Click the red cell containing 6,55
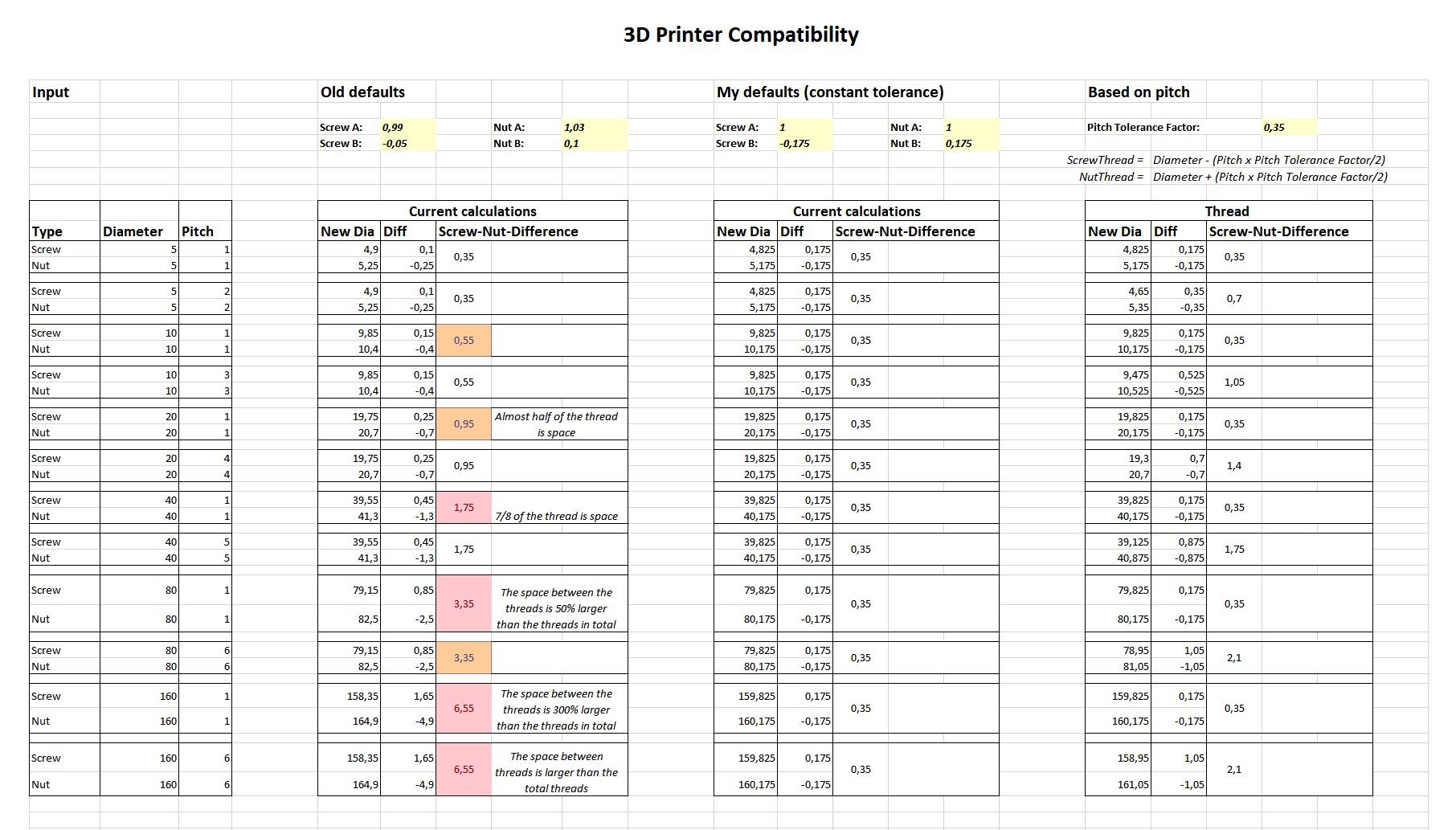 coord(464,708)
